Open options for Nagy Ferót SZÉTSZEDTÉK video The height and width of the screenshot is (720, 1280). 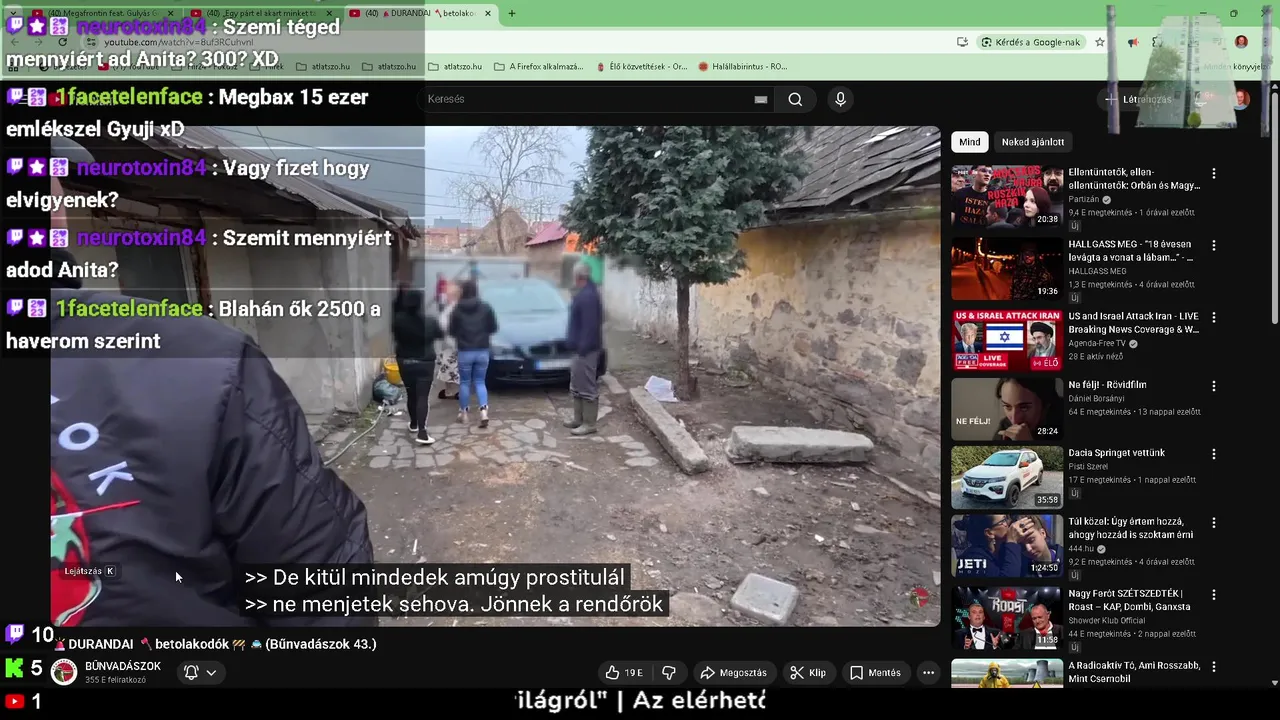(x=1214, y=594)
